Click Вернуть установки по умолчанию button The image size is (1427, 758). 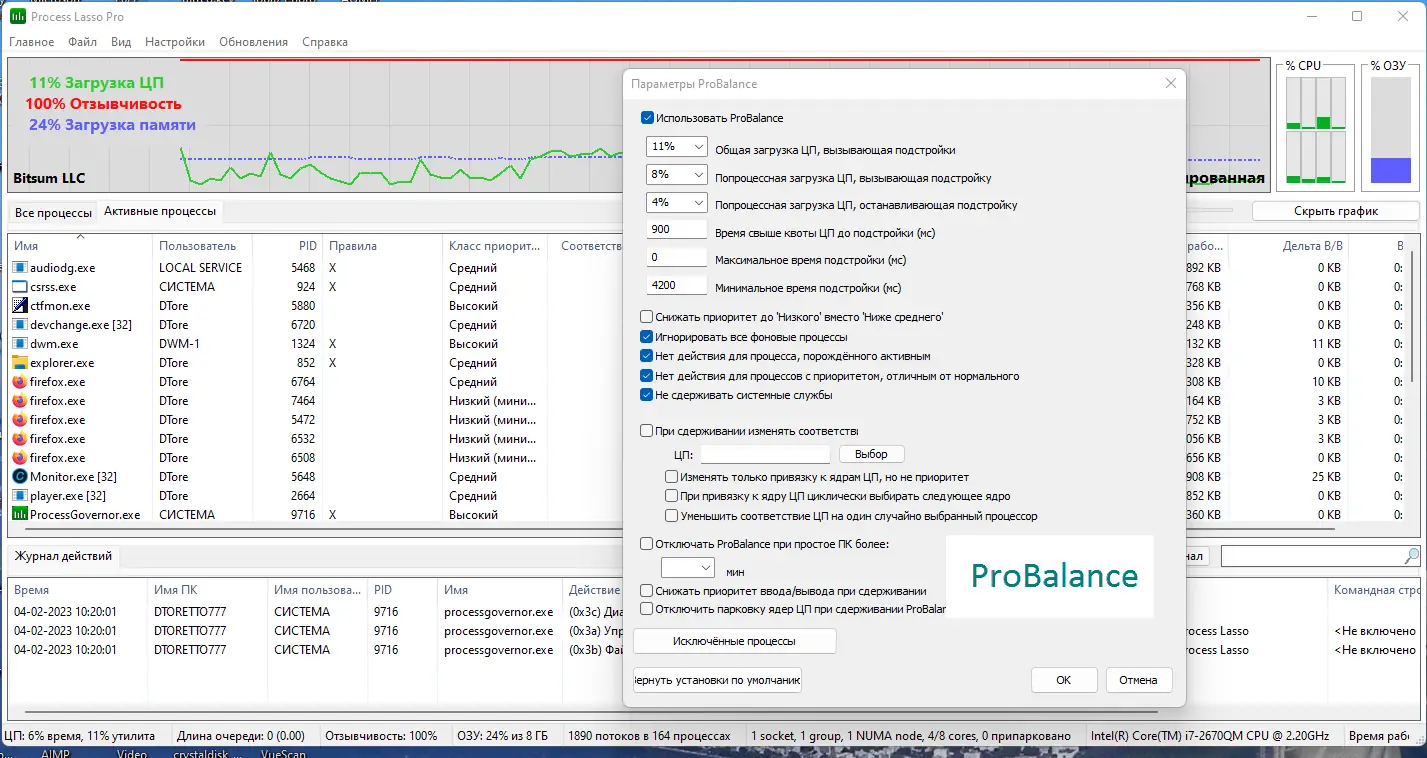coord(718,680)
